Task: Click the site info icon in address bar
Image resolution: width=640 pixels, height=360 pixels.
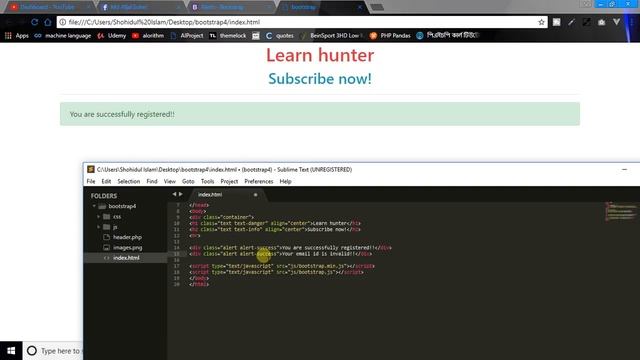Action: pos(63,22)
